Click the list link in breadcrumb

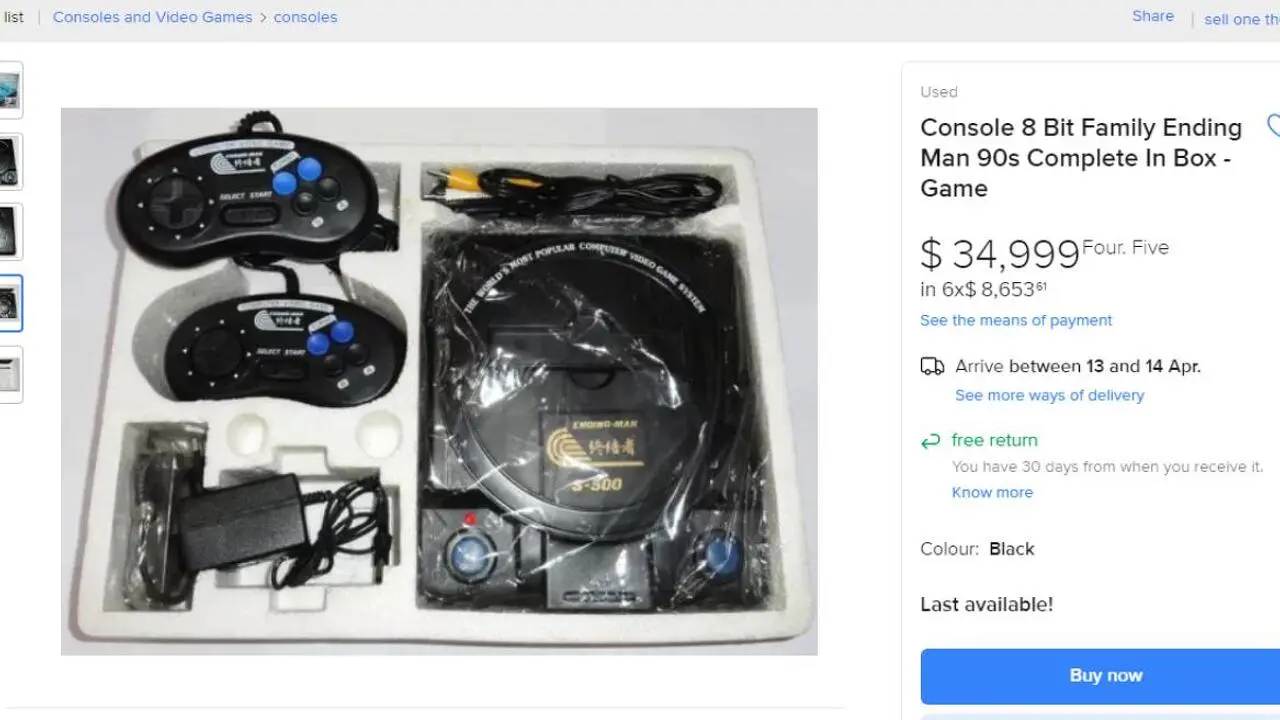pyautogui.click(x=13, y=17)
